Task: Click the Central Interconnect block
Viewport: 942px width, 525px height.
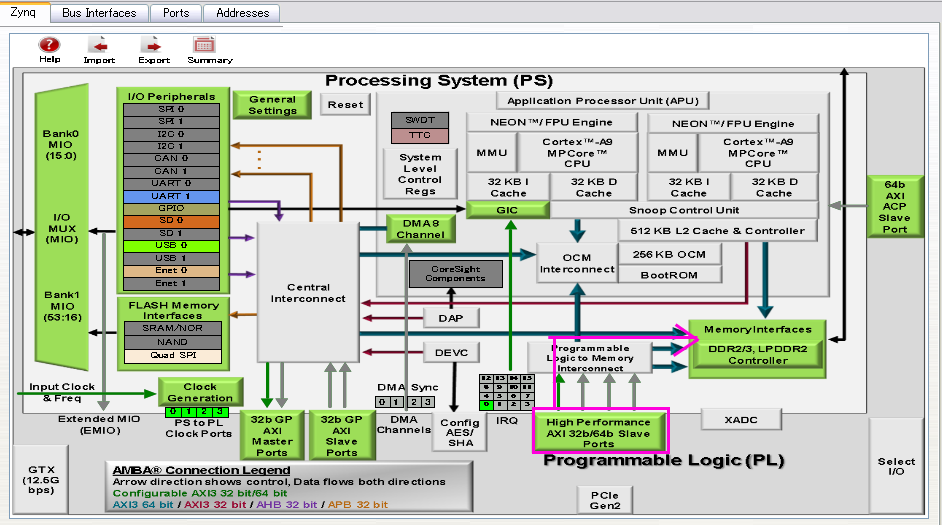Action: 308,293
